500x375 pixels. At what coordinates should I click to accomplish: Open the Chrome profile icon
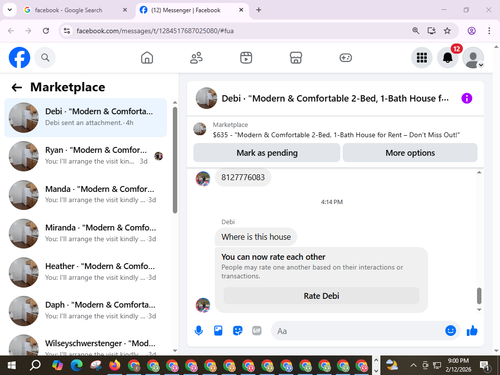[x=471, y=31]
